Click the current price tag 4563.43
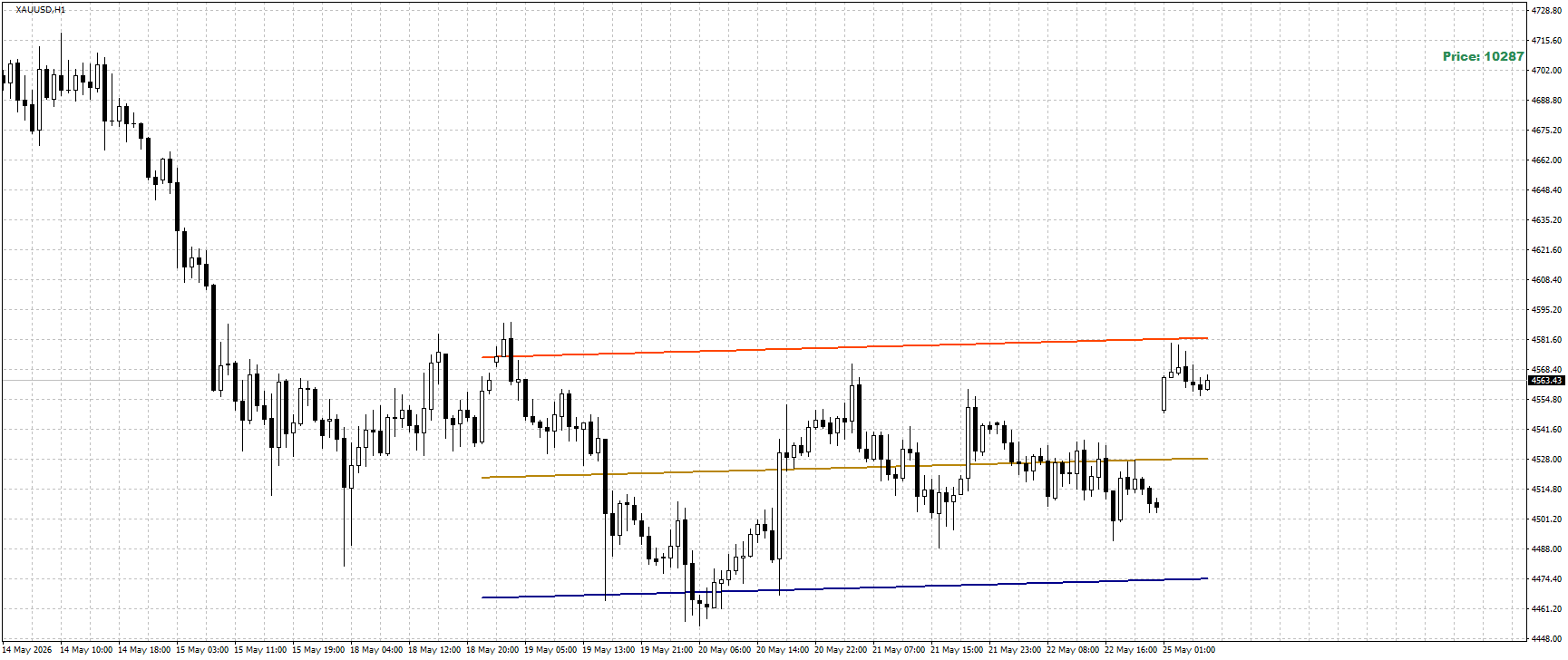 coord(1545,381)
